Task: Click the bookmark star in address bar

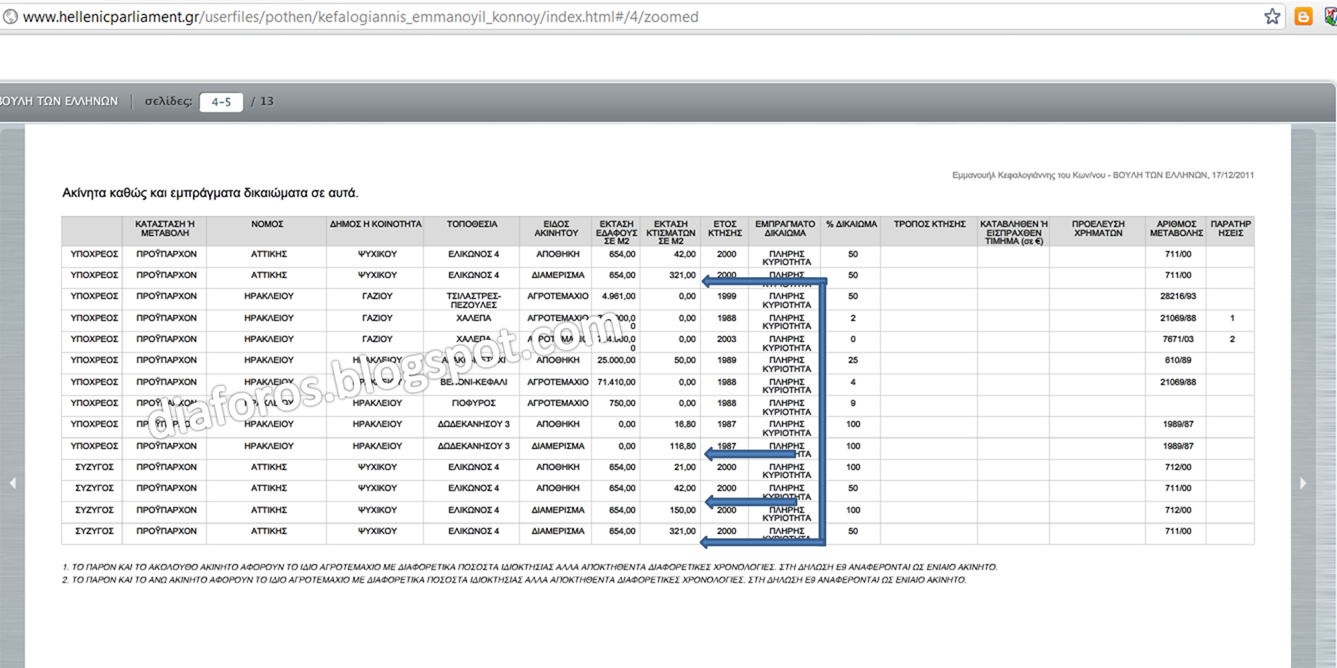Action: tap(1271, 16)
